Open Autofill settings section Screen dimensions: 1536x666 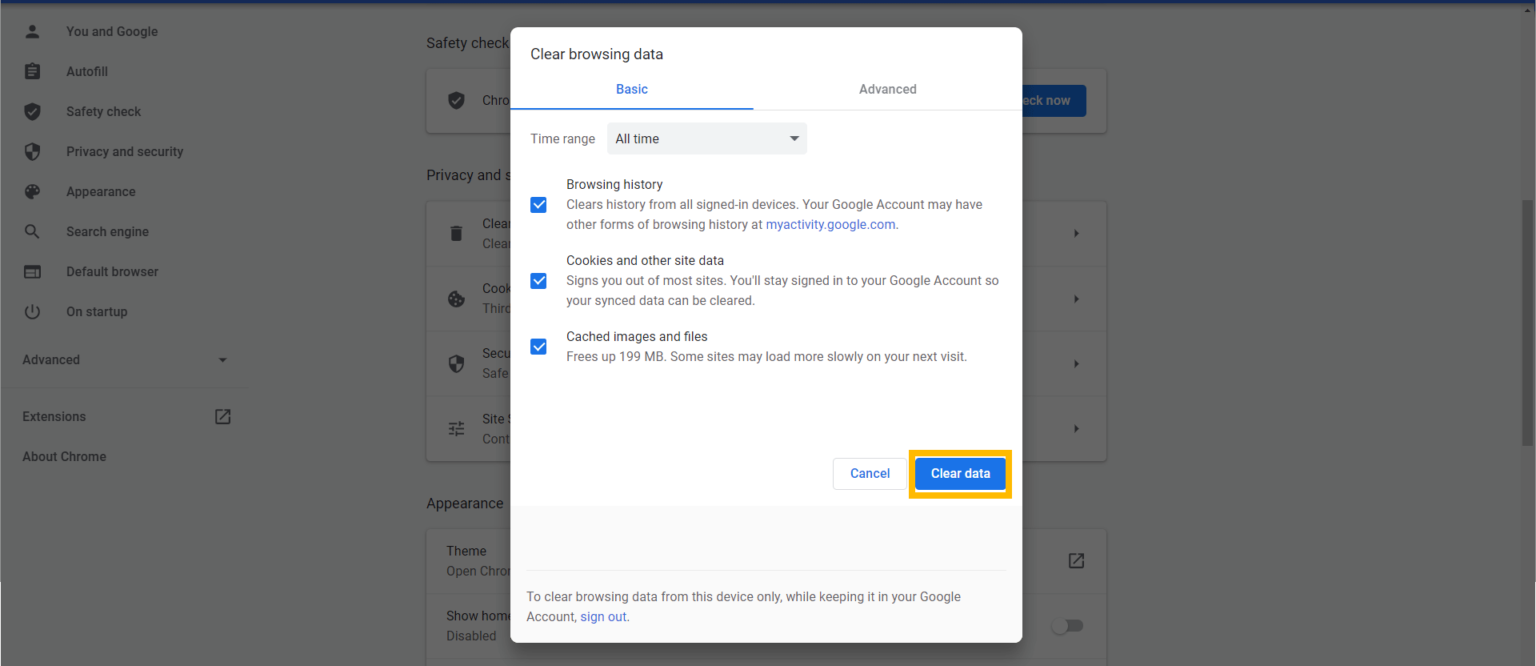(x=87, y=71)
